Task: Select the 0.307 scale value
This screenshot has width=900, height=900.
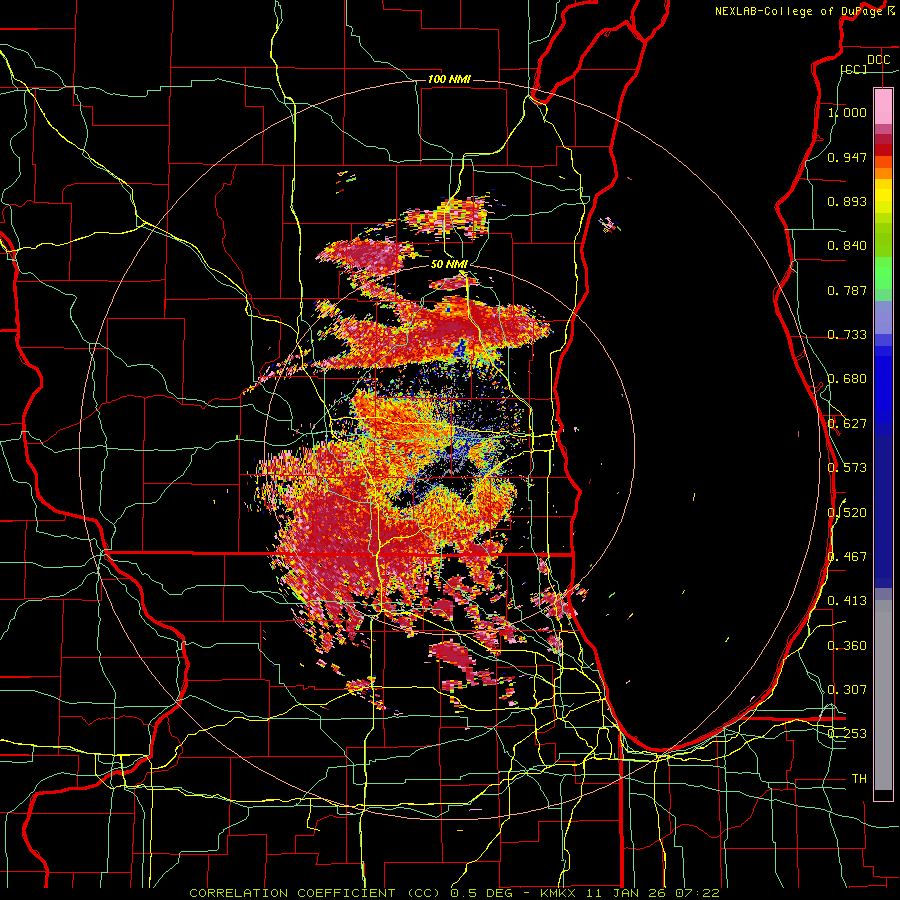Action: point(847,690)
